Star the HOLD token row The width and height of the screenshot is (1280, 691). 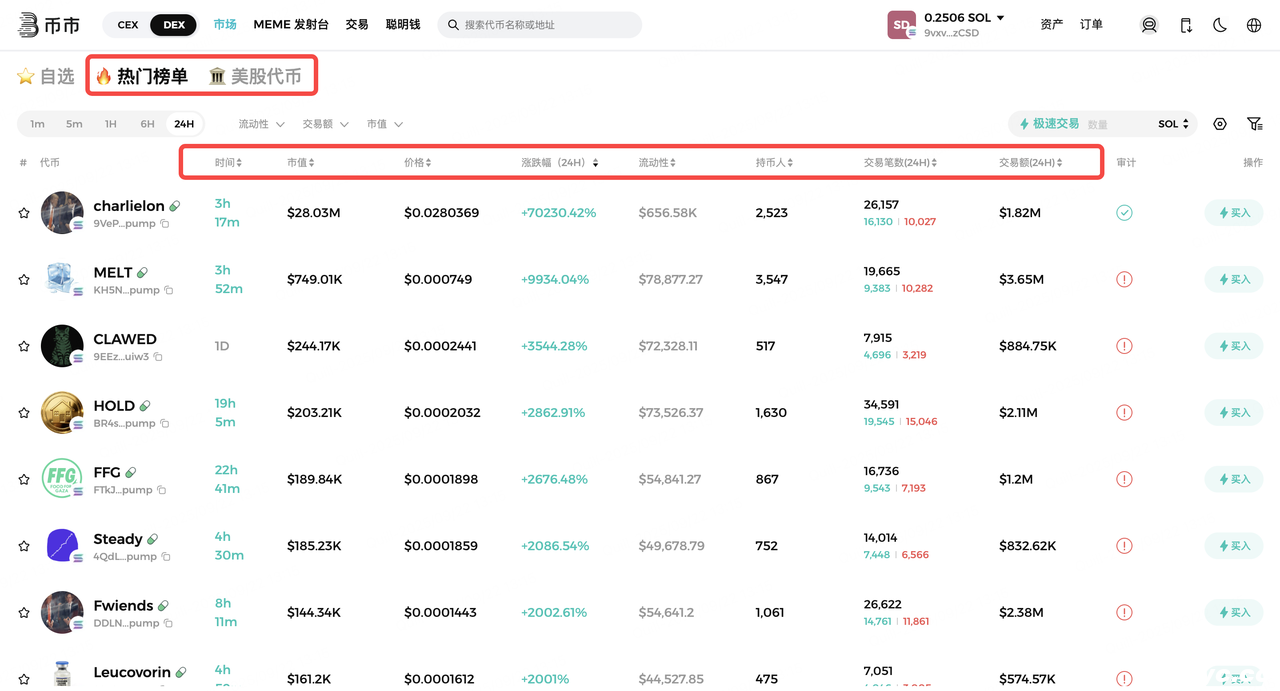24,413
